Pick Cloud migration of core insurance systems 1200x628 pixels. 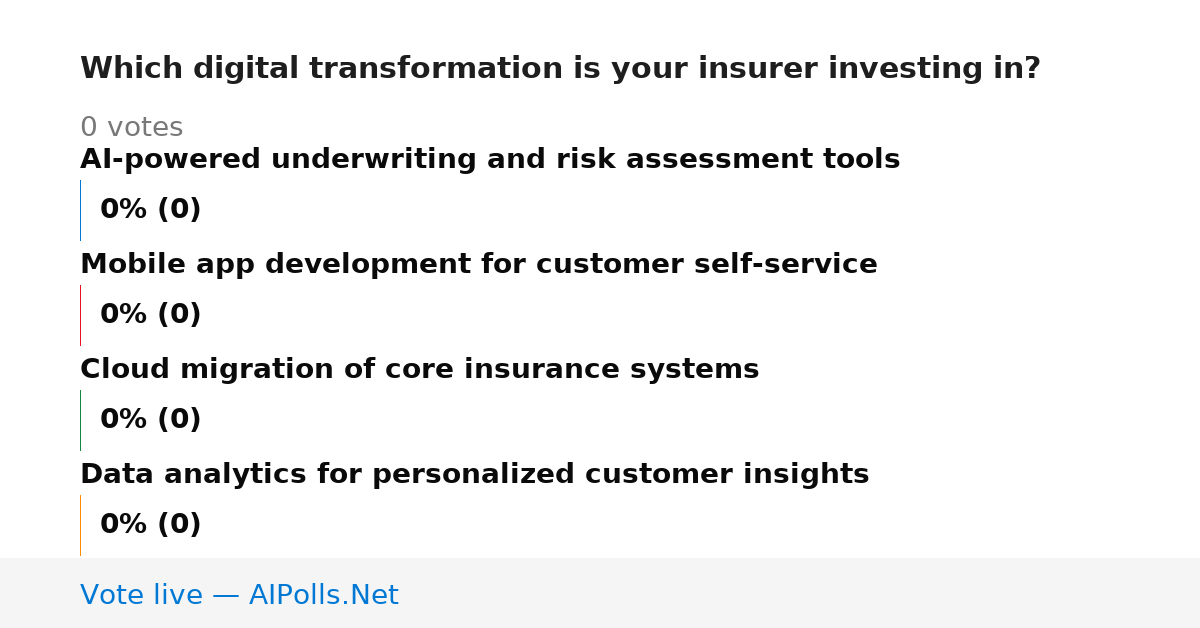pyautogui.click(x=420, y=370)
